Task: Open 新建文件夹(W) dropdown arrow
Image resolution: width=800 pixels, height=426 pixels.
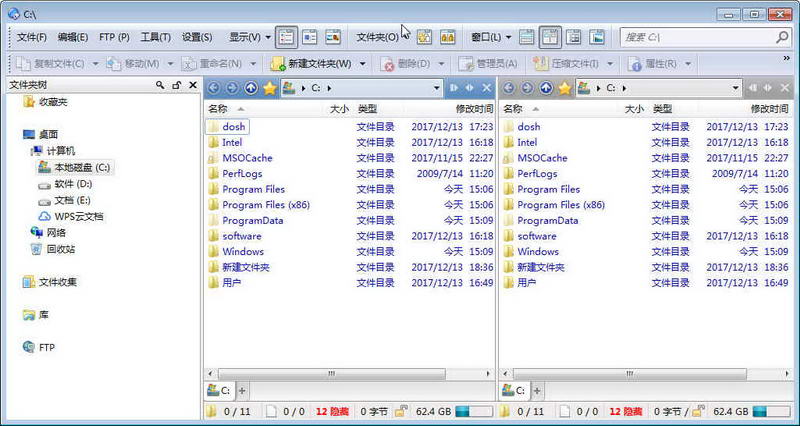Action: [363, 64]
